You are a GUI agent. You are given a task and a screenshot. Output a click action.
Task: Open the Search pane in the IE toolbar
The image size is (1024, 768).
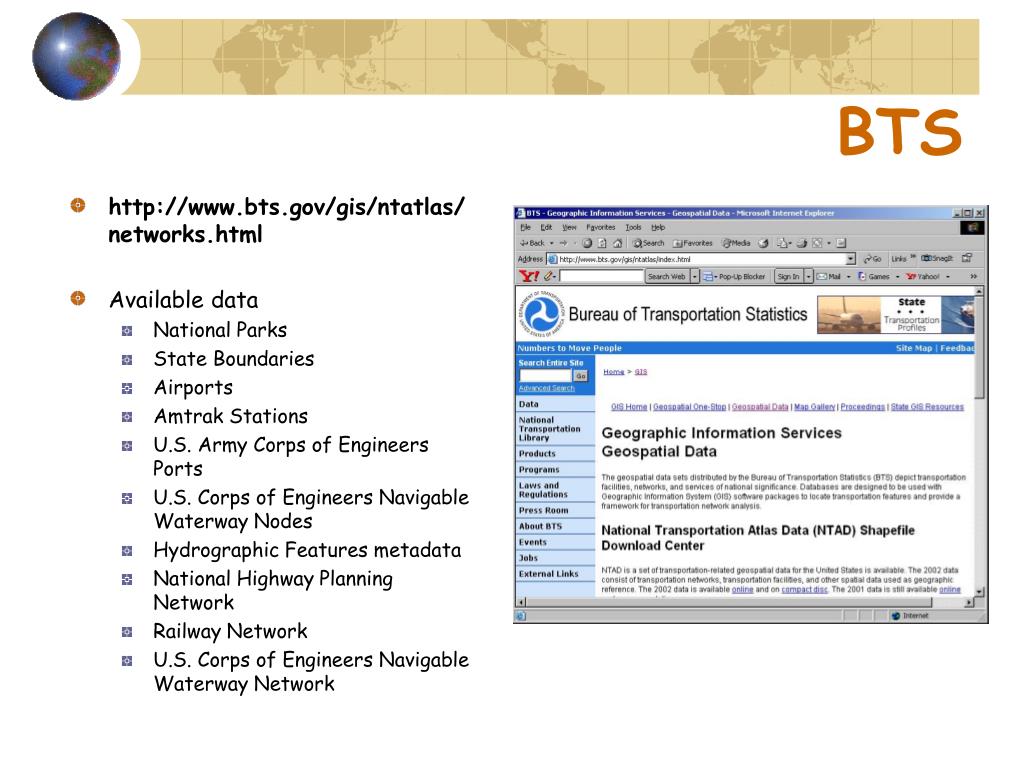(648, 243)
